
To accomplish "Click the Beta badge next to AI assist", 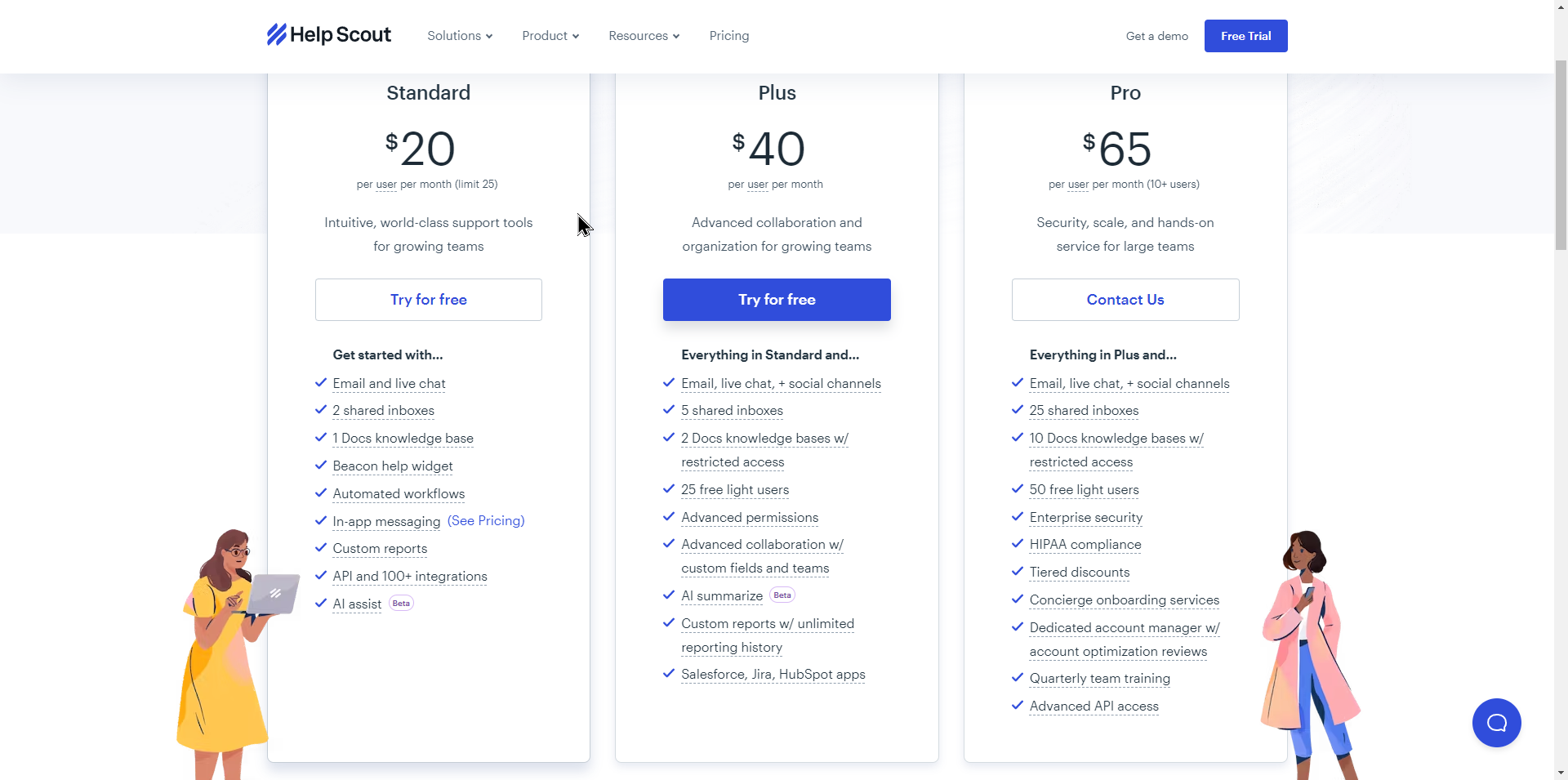I will click(x=400, y=604).
